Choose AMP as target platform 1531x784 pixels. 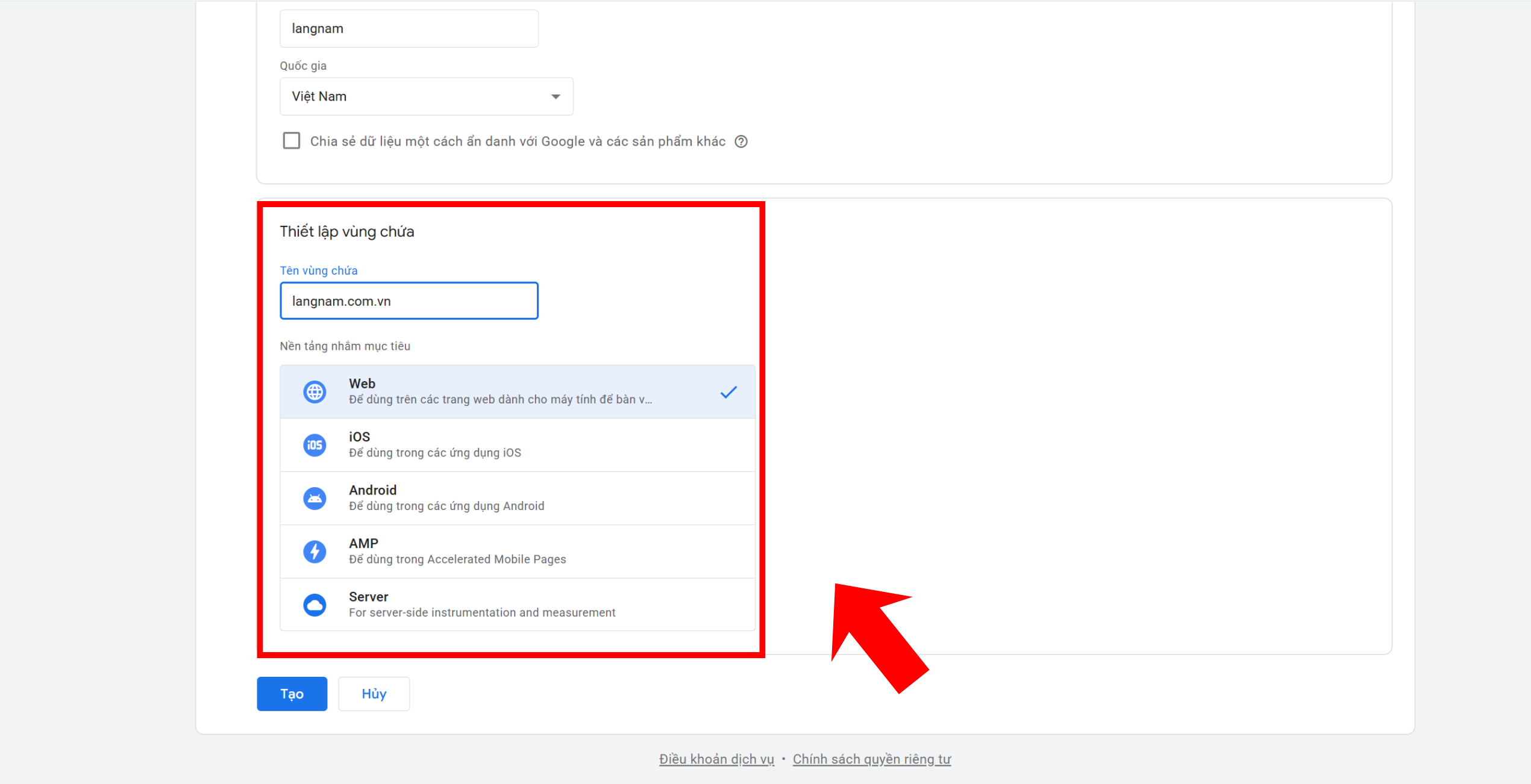[x=518, y=552]
